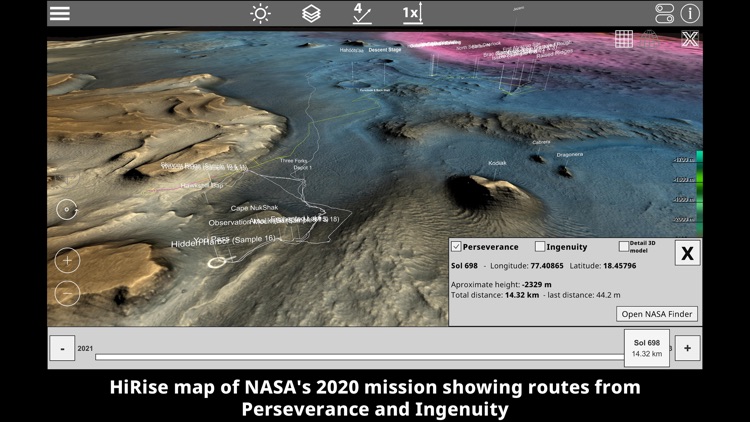The height and width of the screenshot is (422, 750).
Task: Click the Aproximate height -2329 m text
Action: click(501, 284)
